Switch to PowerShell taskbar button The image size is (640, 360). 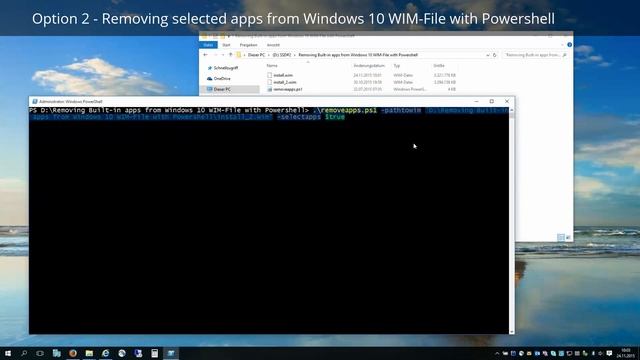coord(171,353)
